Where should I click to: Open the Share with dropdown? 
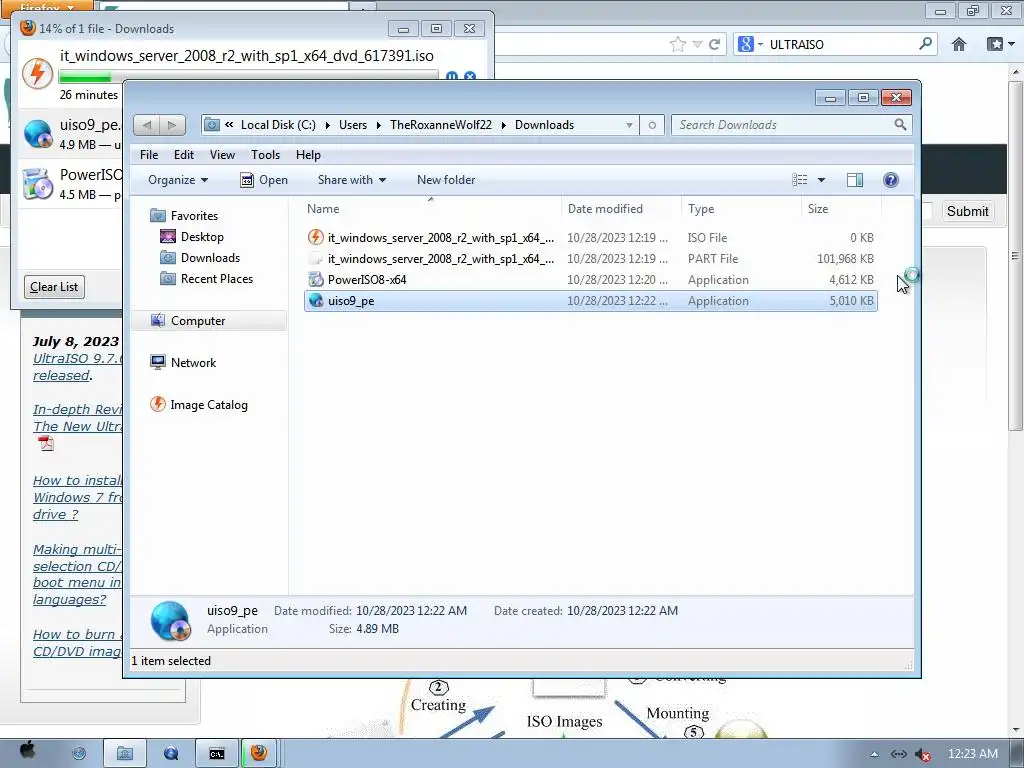(x=351, y=180)
